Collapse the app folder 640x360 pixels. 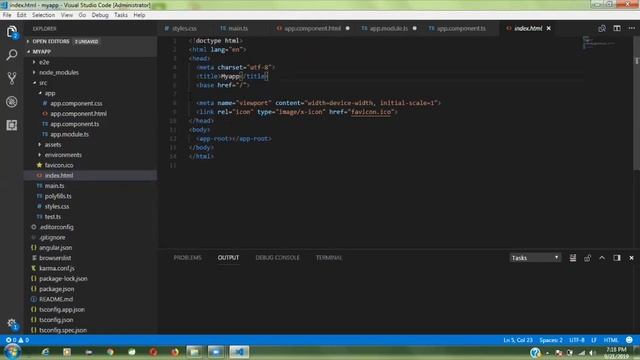pos(90,93)
